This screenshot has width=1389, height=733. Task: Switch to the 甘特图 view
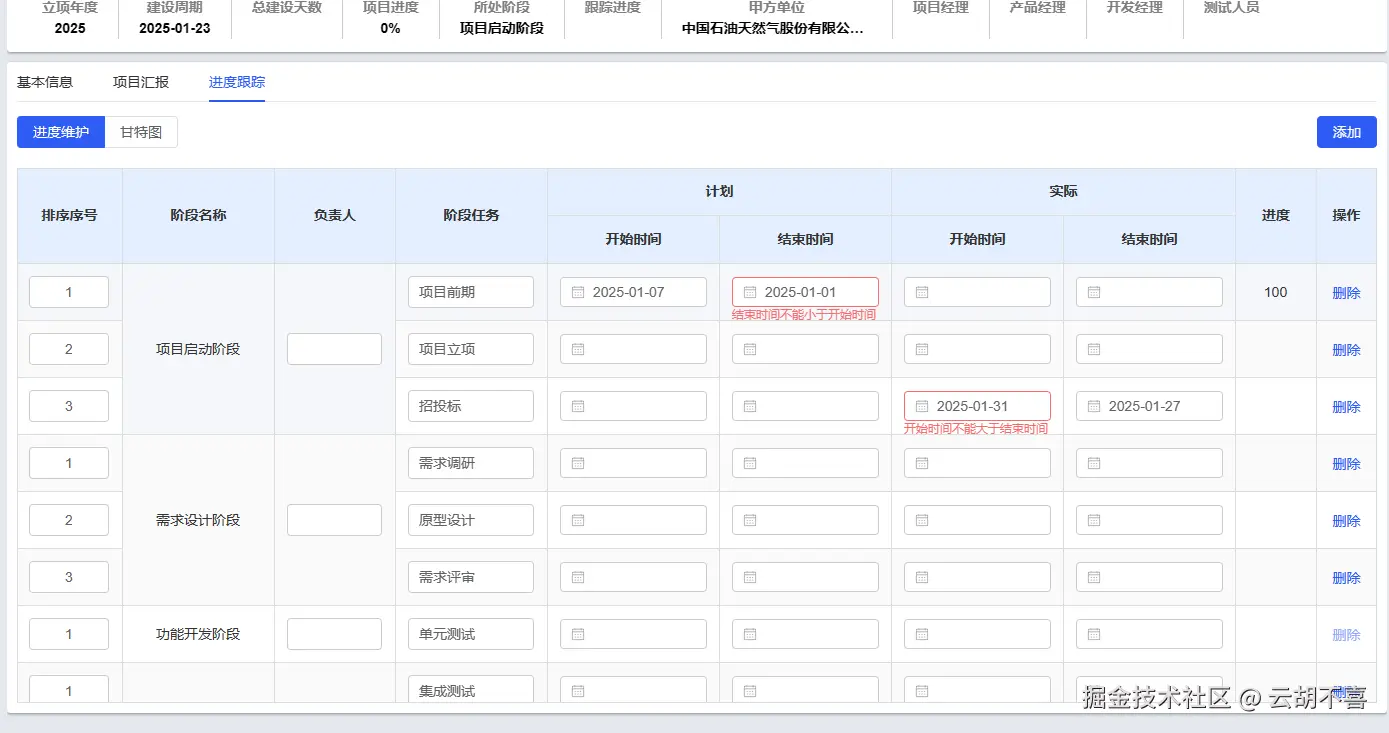coord(141,132)
